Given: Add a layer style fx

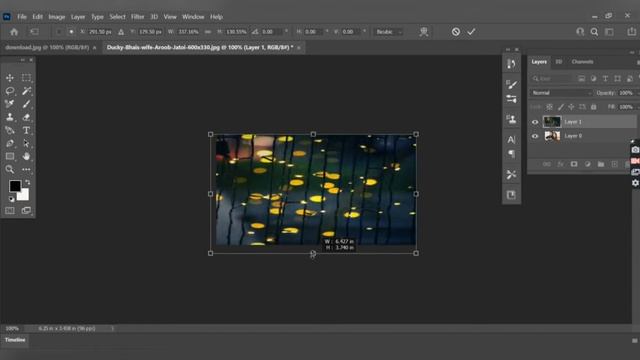Looking at the screenshot, I should [560, 164].
